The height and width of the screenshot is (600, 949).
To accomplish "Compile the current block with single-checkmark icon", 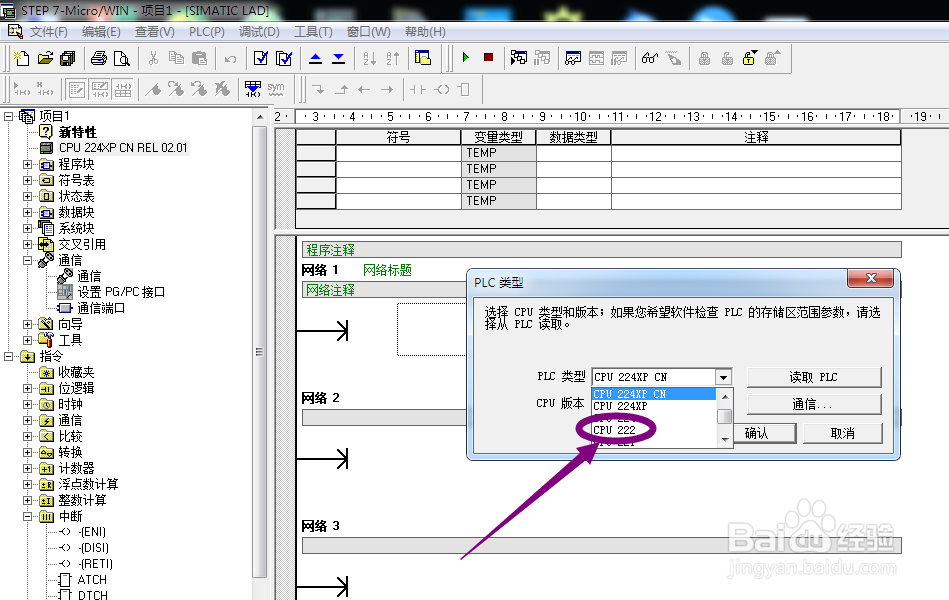I will pos(261,58).
